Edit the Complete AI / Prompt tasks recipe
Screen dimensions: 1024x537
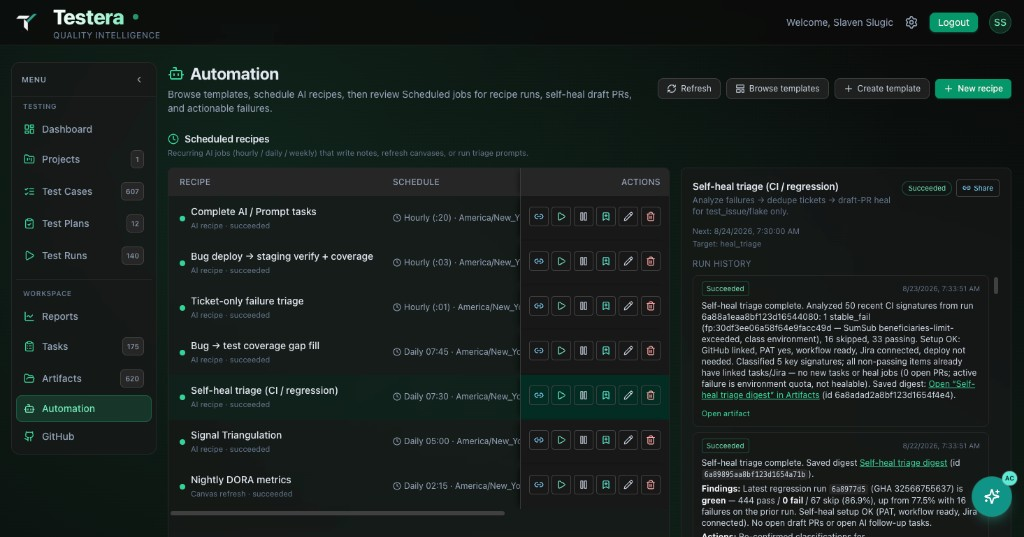628,217
